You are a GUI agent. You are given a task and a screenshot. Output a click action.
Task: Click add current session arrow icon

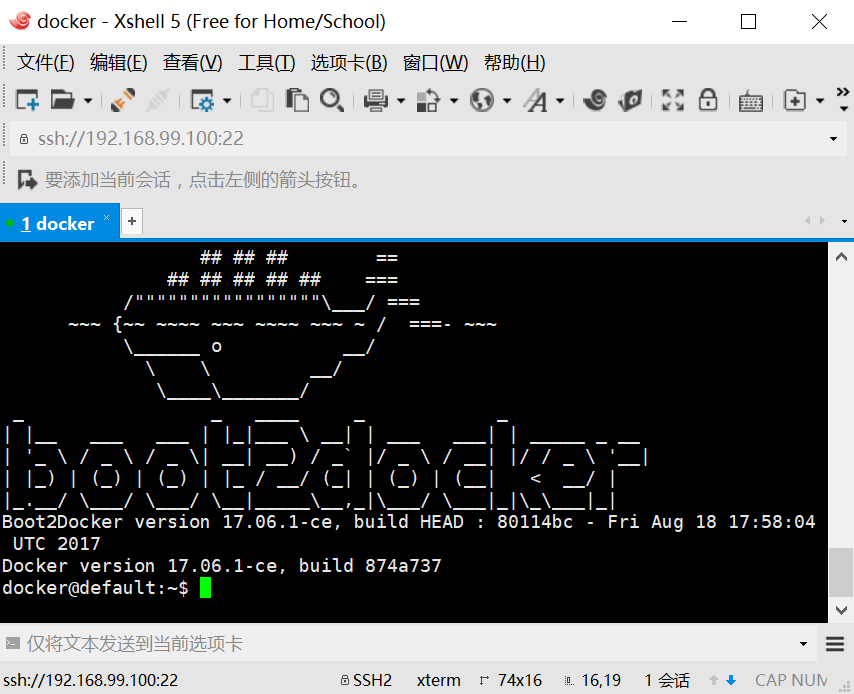click(x=27, y=180)
